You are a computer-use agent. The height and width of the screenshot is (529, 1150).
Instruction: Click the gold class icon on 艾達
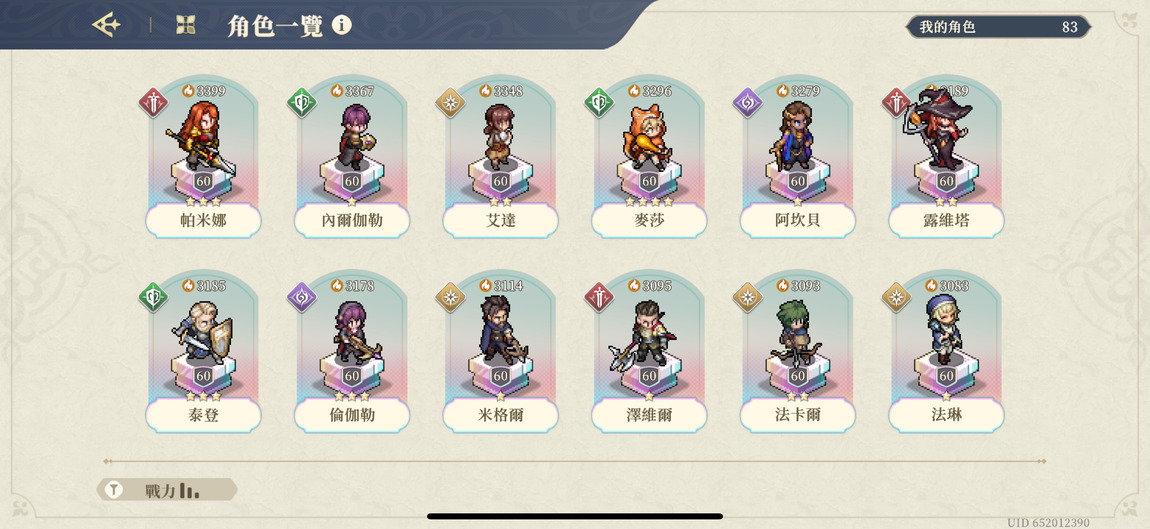pos(450,102)
